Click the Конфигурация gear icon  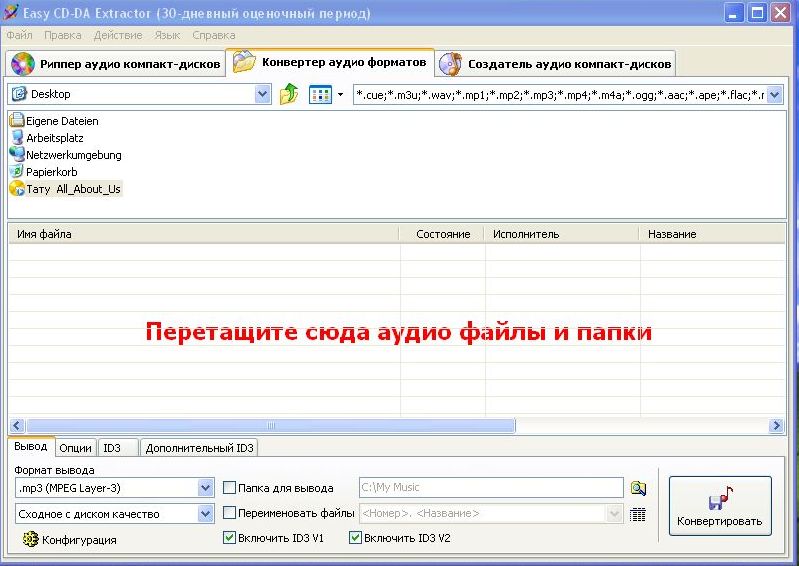click(x=31, y=539)
